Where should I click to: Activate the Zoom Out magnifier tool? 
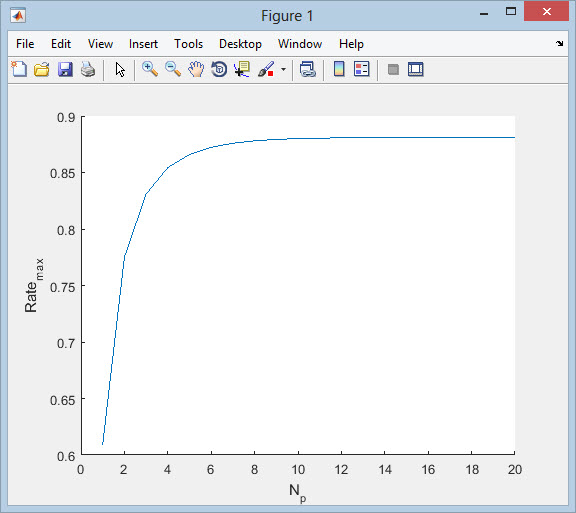[x=173, y=69]
